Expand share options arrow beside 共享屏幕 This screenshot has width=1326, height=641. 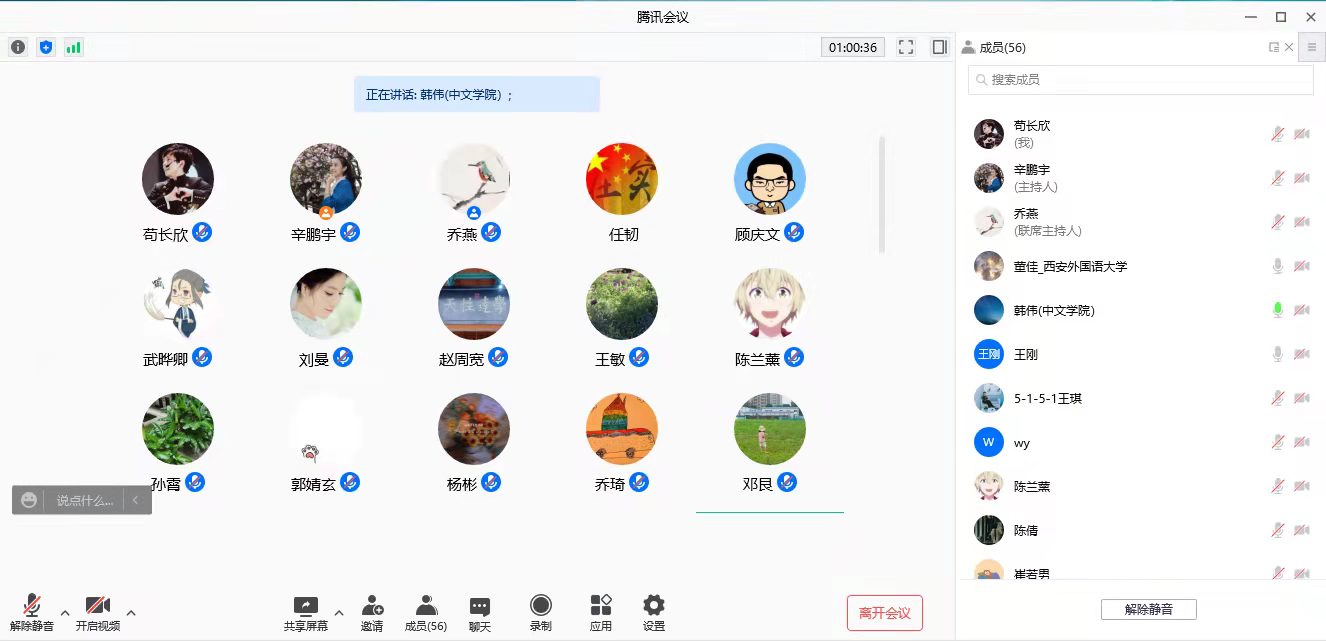point(338,612)
